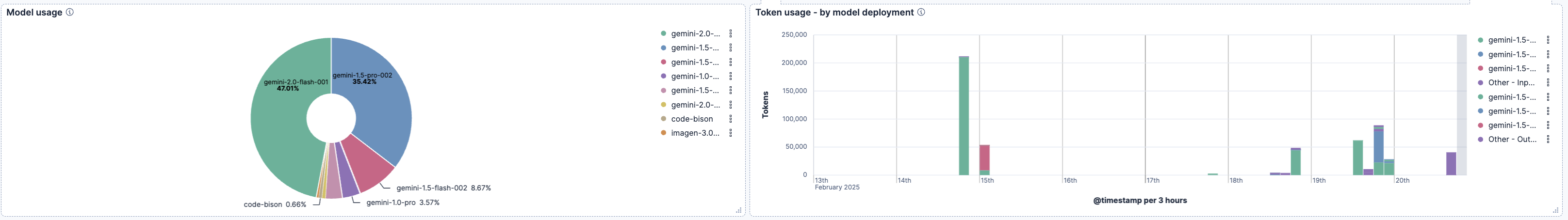The height and width of the screenshot is (220, 1568).
Task: Open options for green gemini-2.0 legend entry in Model usage
Action: [731, 34]
